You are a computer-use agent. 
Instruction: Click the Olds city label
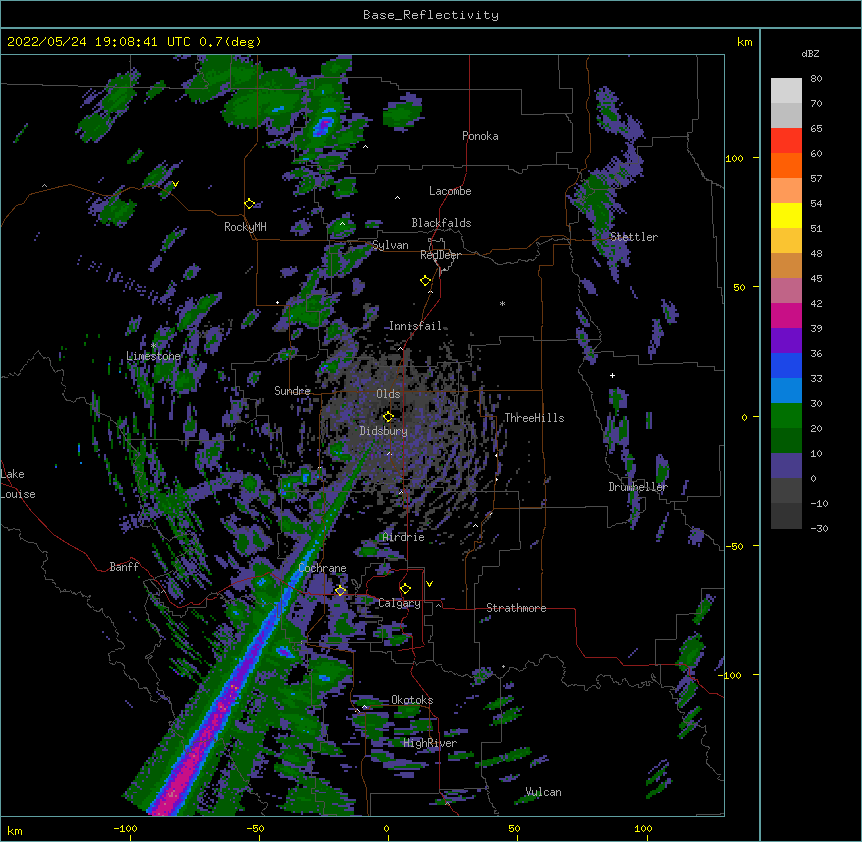point(388,394)
